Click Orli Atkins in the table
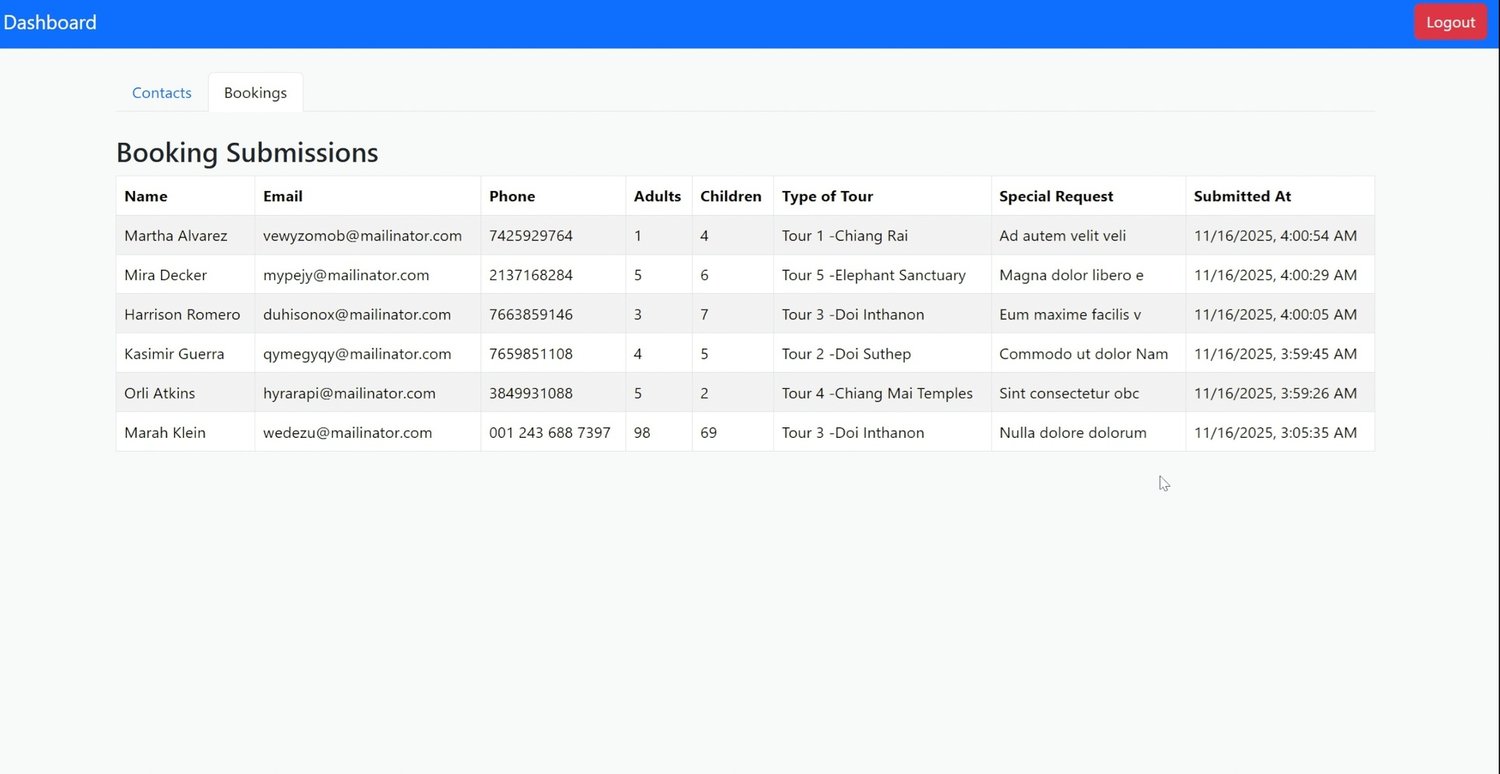 (160, 393)
